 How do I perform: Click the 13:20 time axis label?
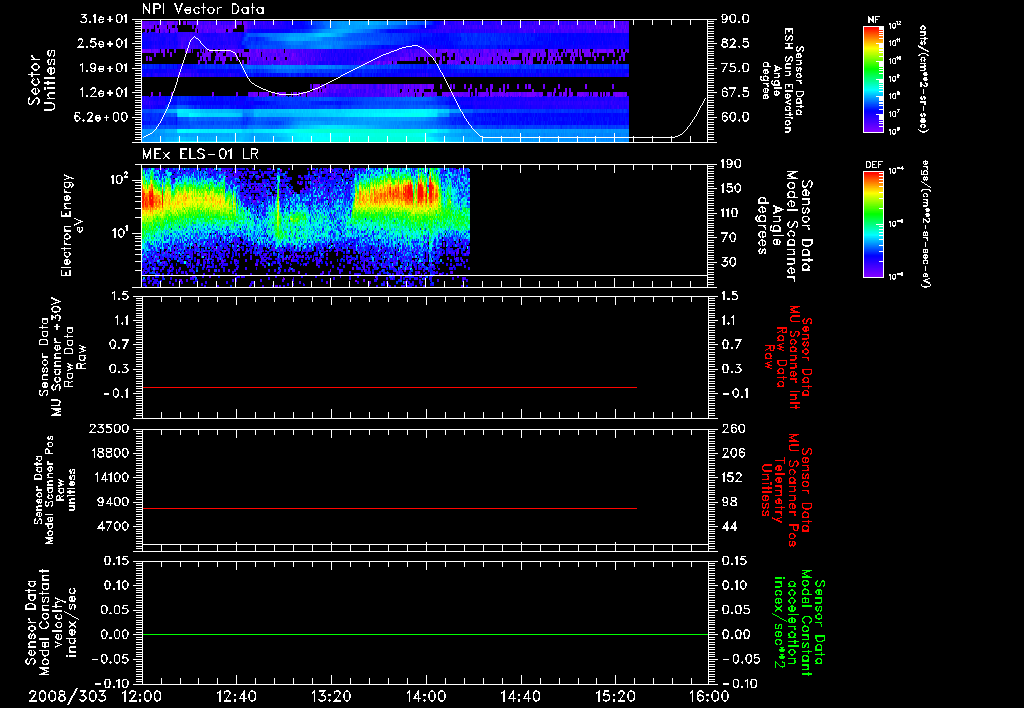[x=331, y=696]
